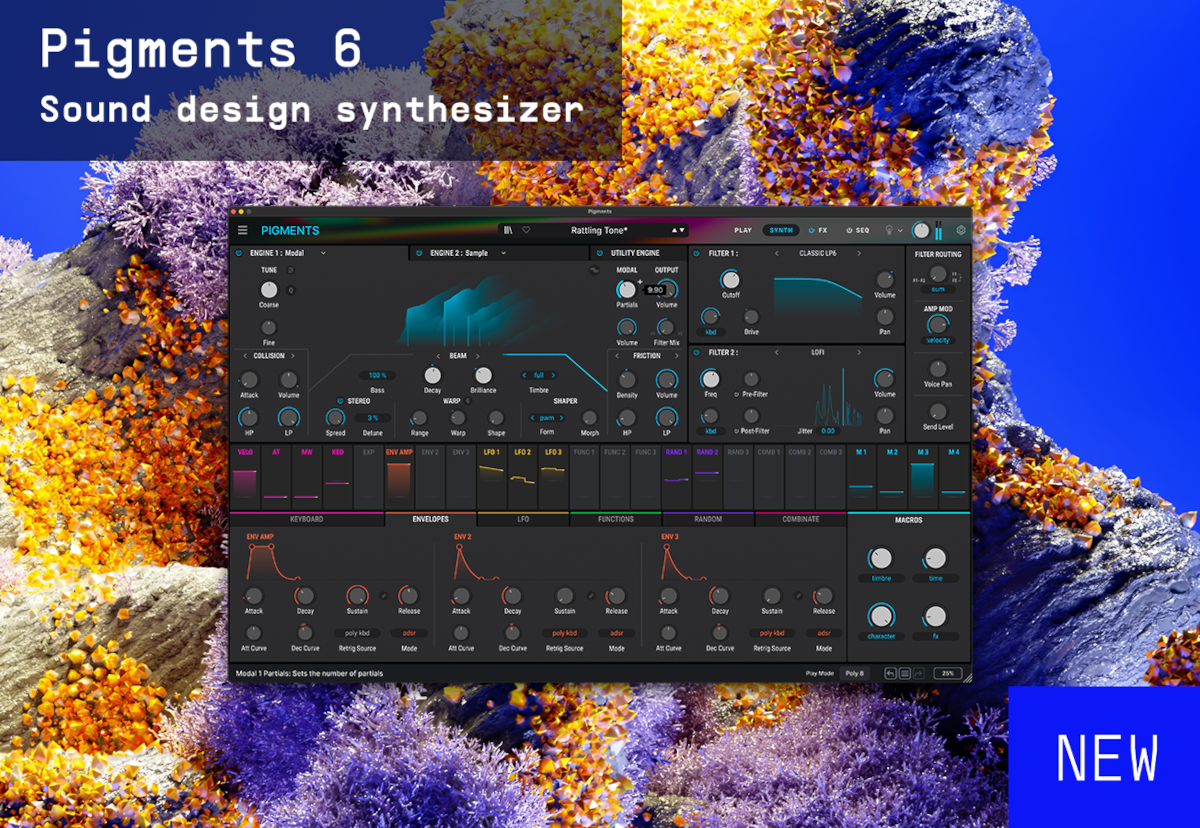This screenshot has width=1200, height=828.
Task: Favorite the preset with the heart icon
Action: click(x=526, y=230)
